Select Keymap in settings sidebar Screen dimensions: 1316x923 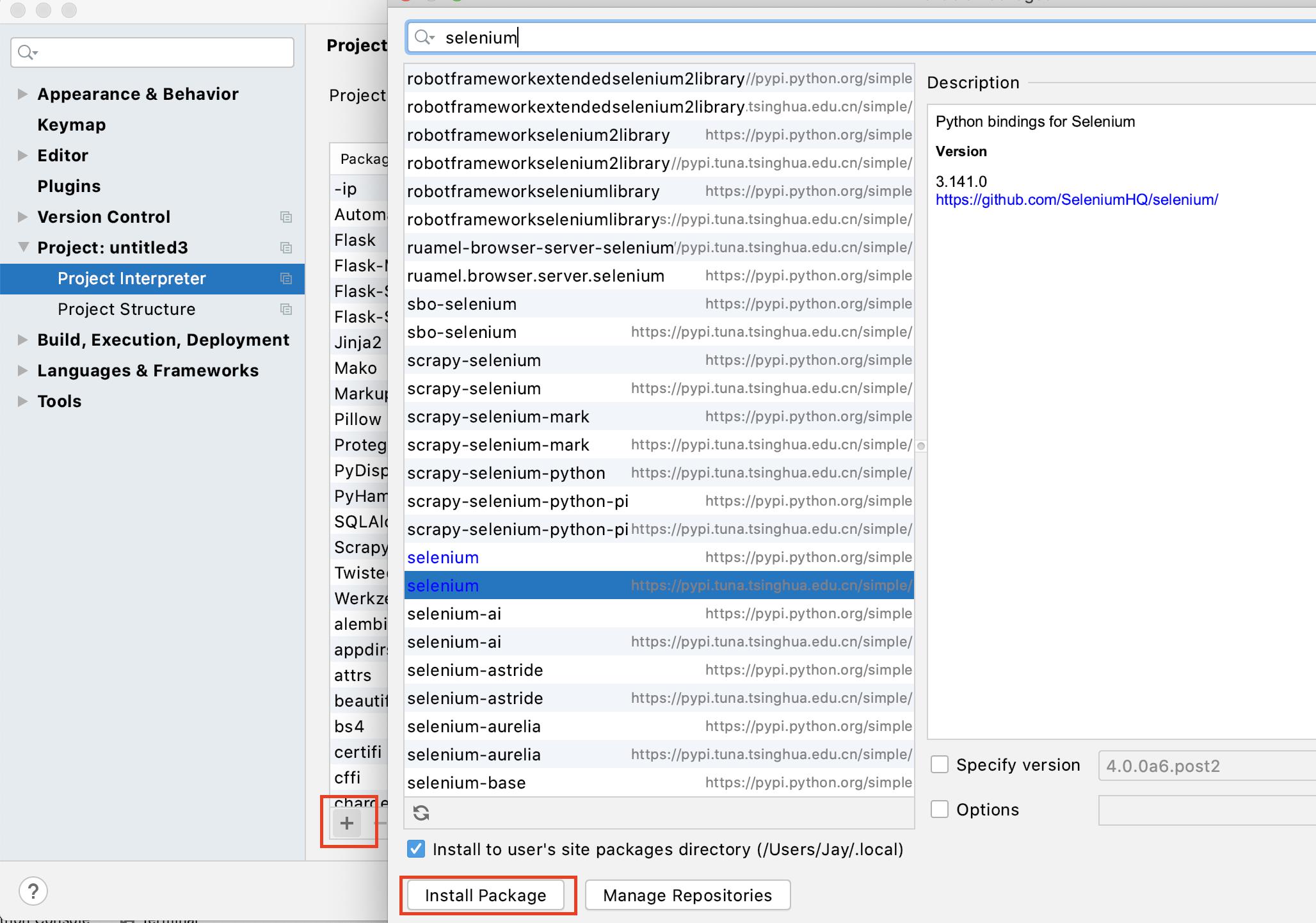coord(72,125)
